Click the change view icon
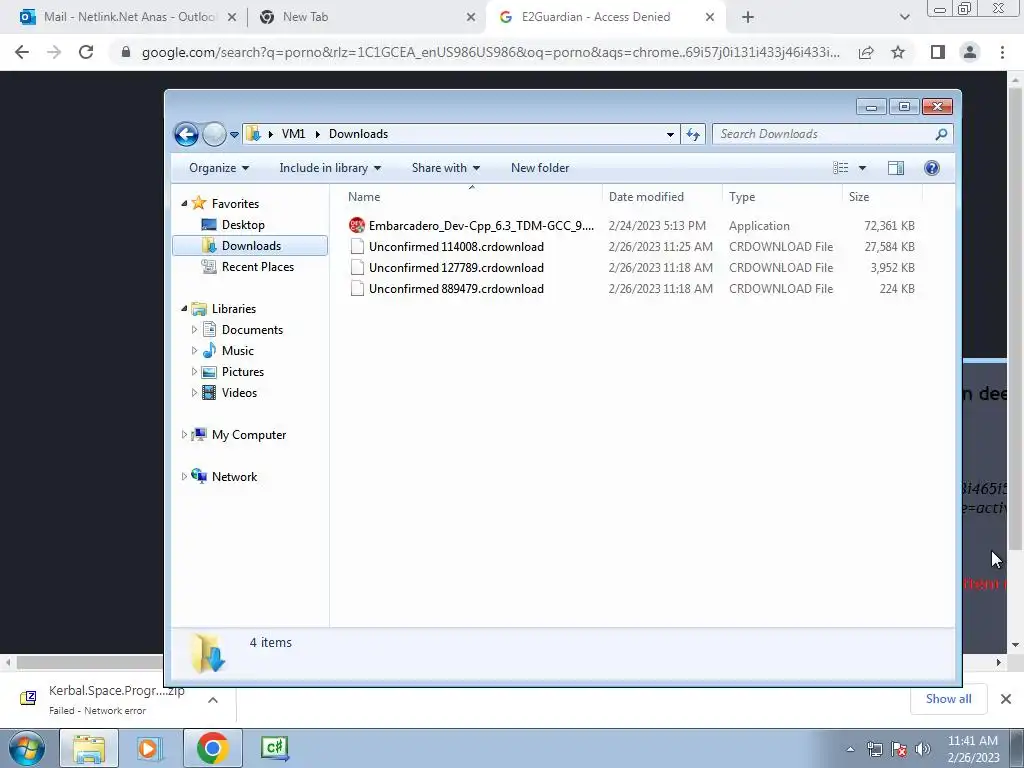 [840, 168]
